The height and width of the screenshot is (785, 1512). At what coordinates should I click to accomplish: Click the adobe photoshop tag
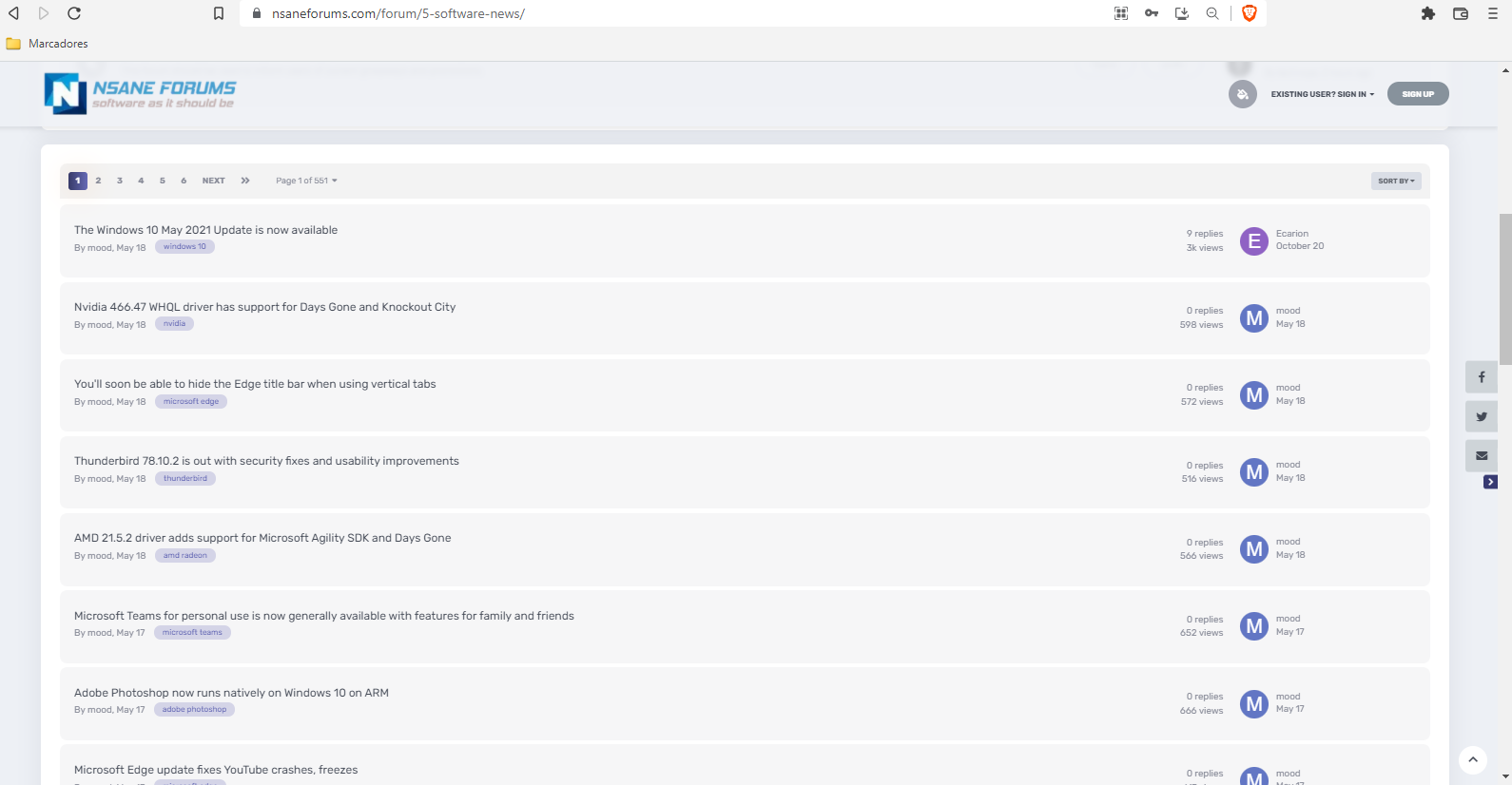[x=194, y=710]
